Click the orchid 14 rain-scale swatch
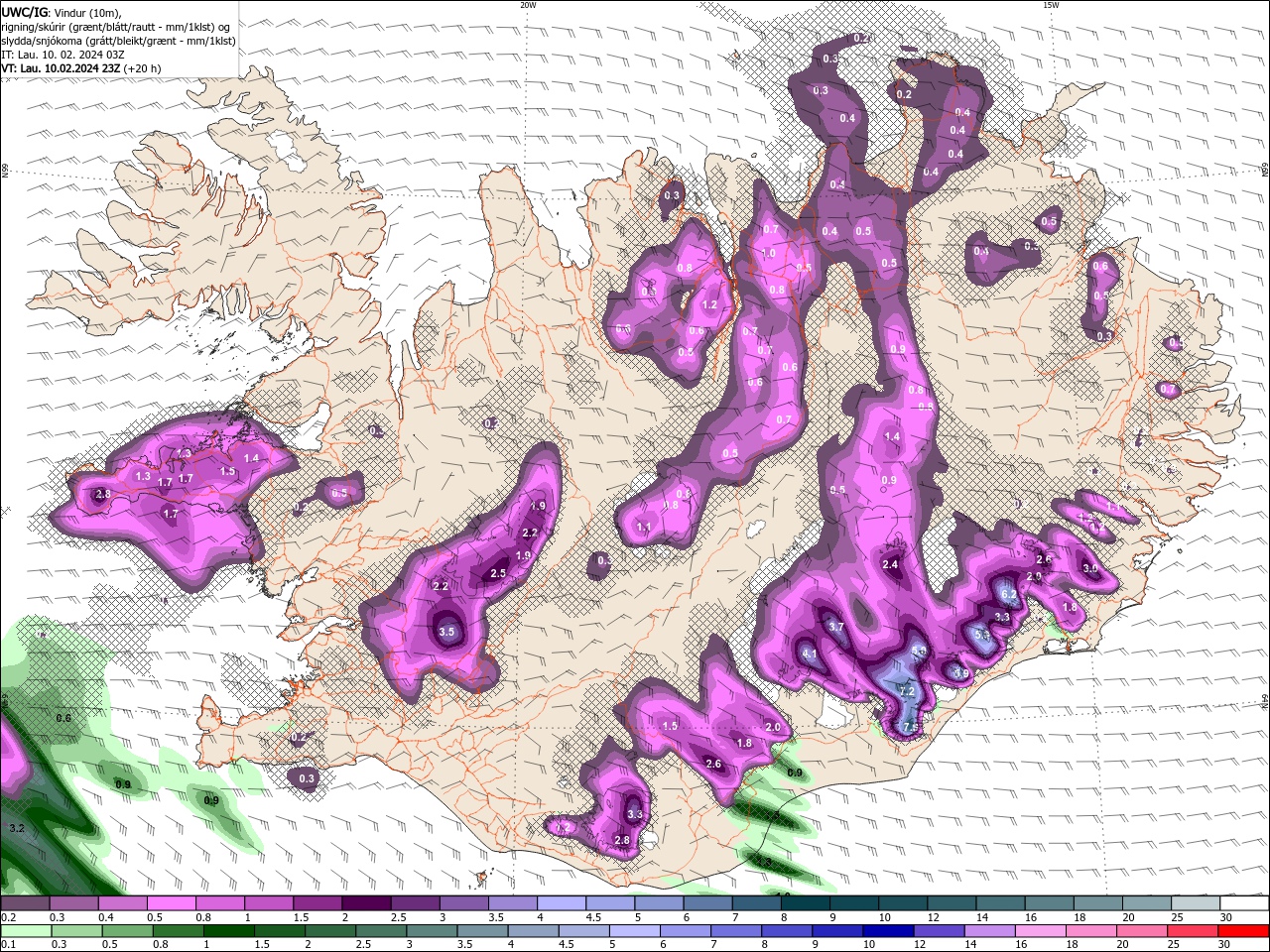 click(x=988, y=930)
